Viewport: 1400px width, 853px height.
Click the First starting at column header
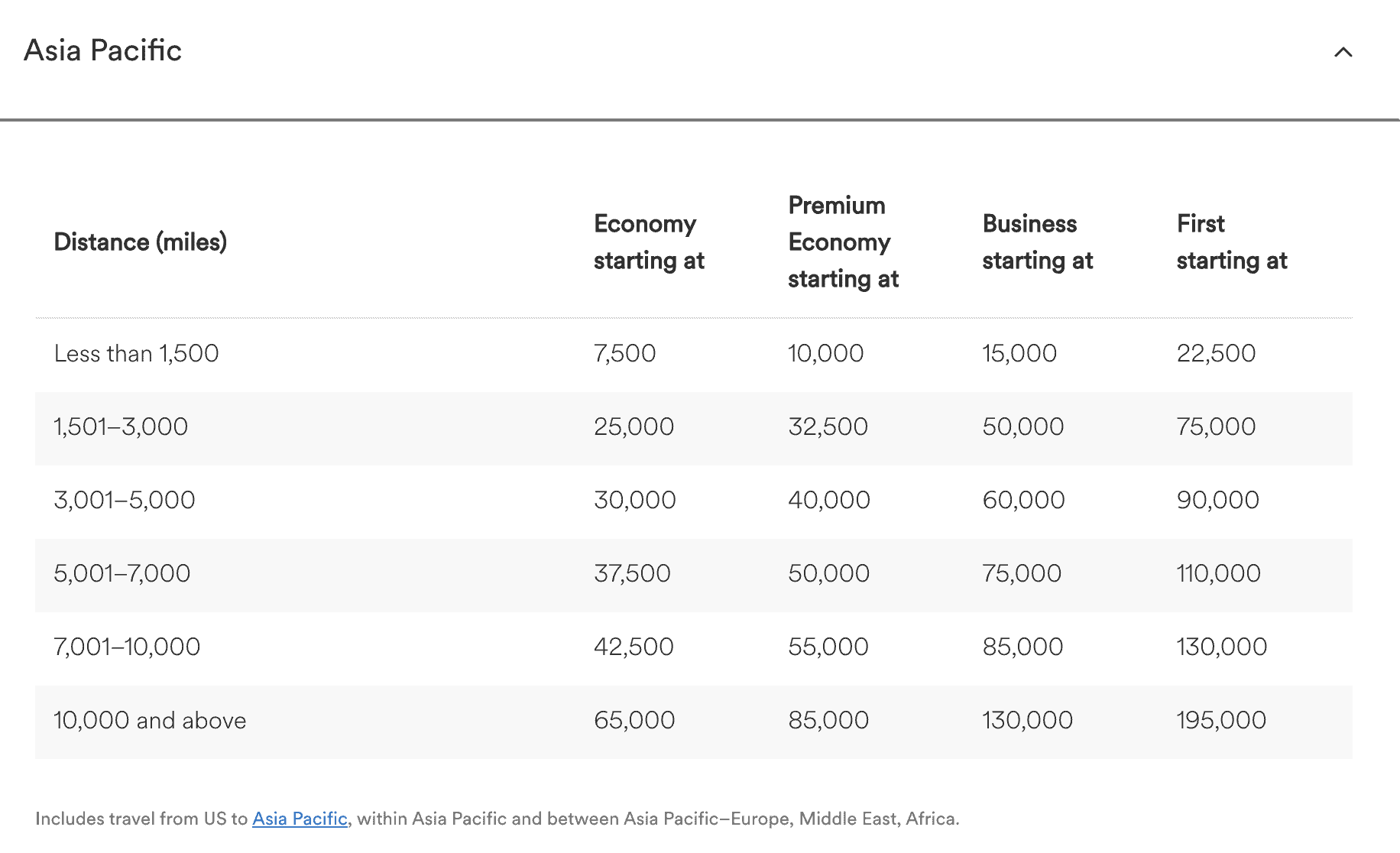(x=1232, y=242)
